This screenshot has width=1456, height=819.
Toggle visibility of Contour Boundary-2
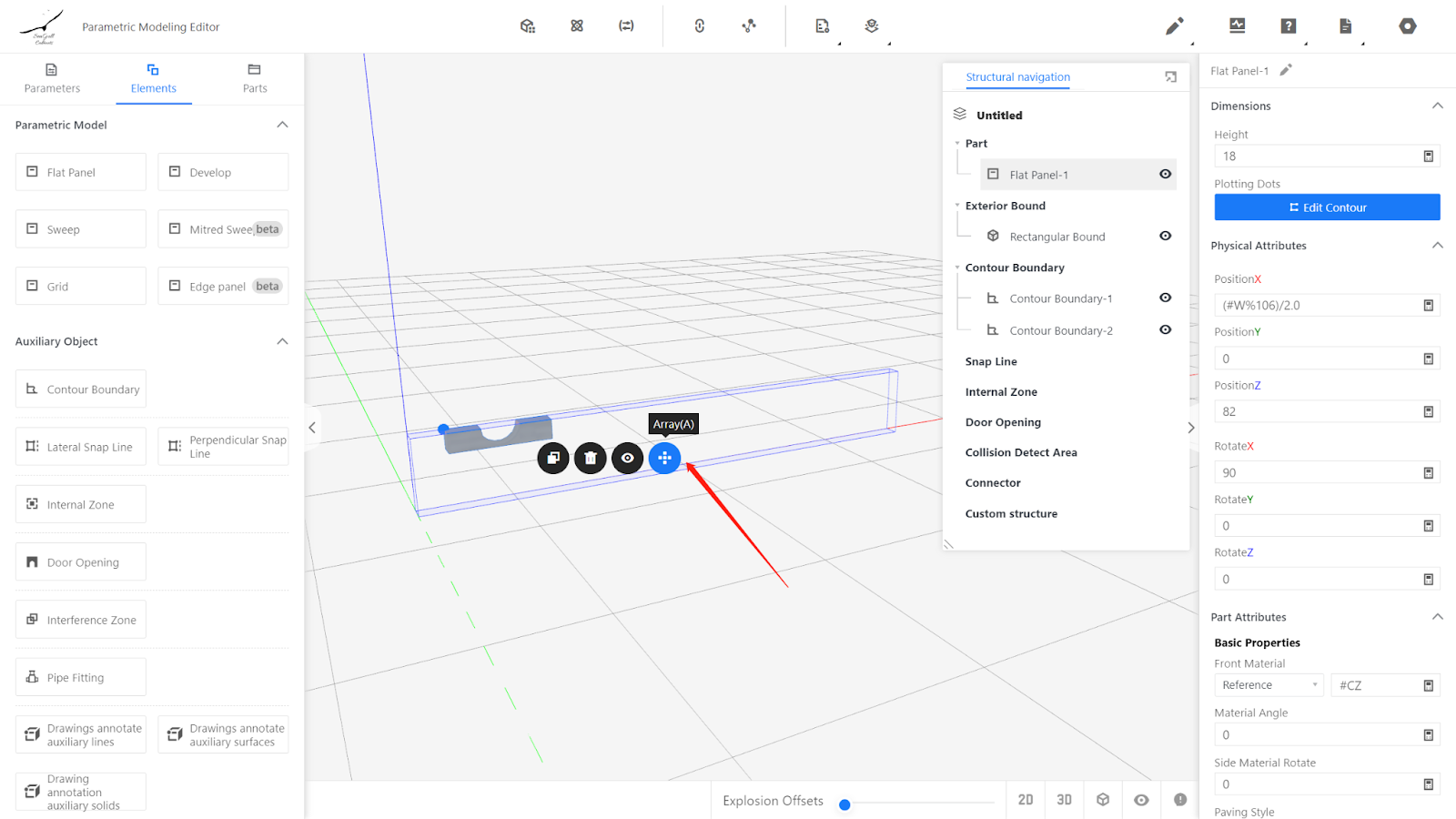[x=1165, y=329]
